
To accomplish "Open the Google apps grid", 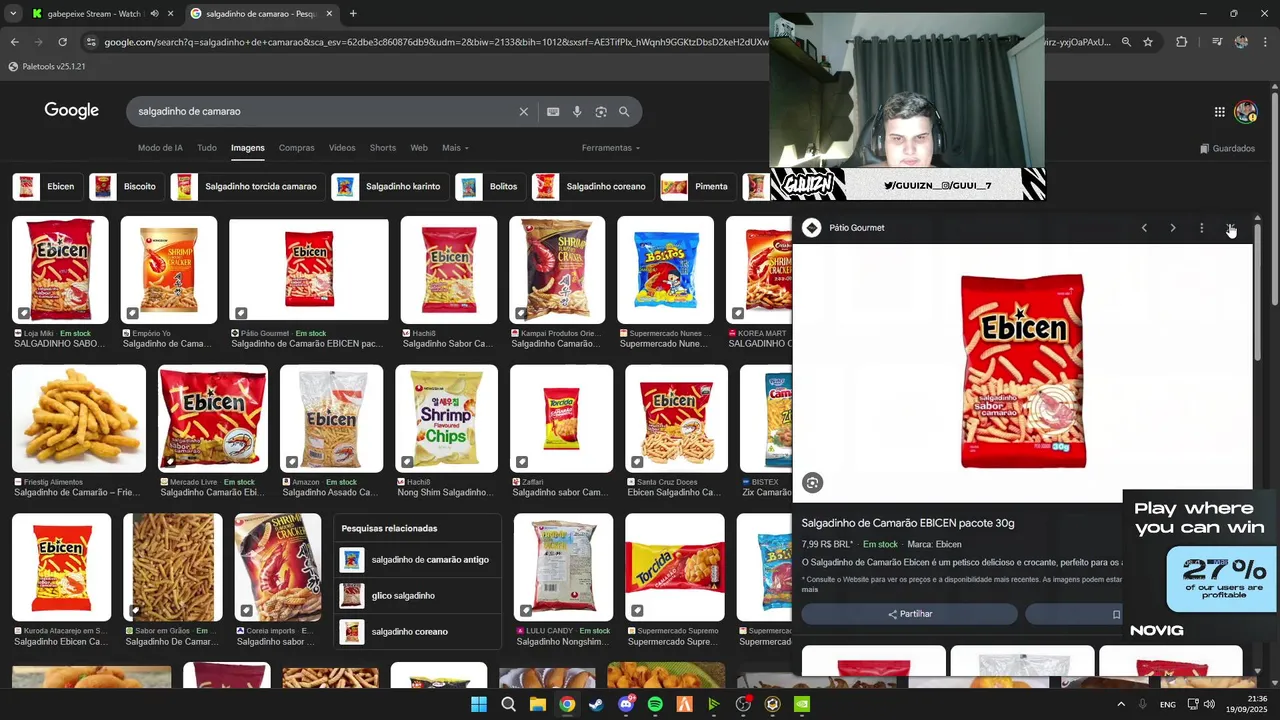I will click(1219, 112).
